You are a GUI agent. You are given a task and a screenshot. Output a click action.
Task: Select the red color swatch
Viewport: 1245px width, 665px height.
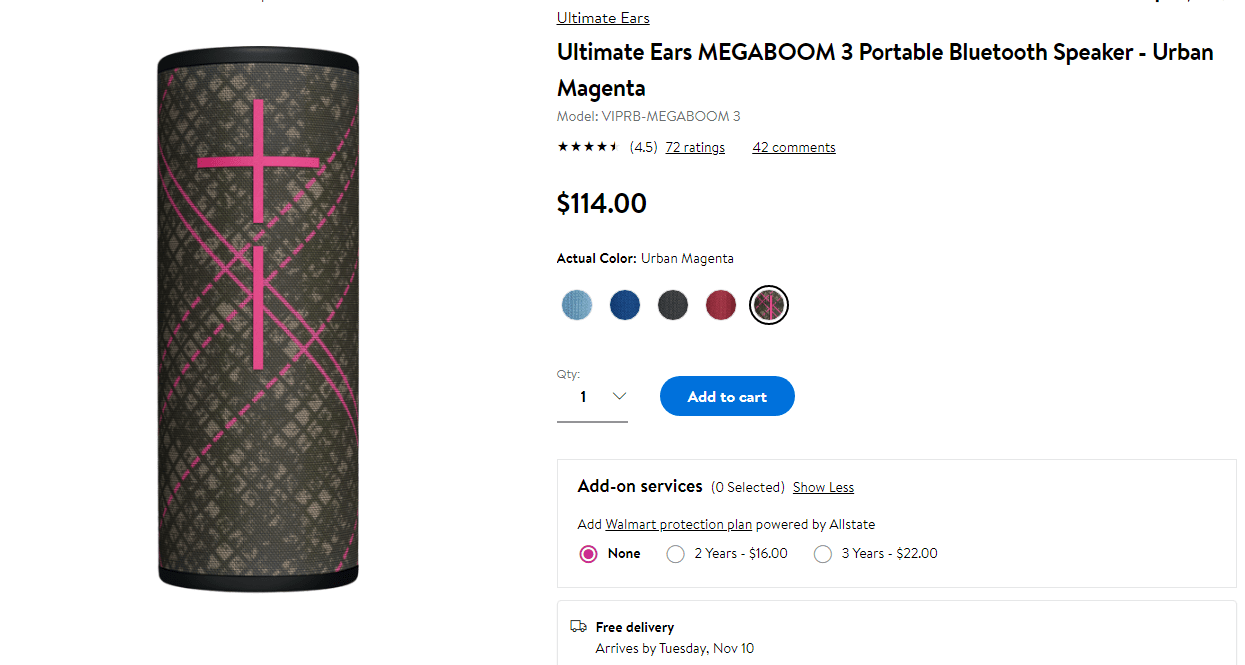click(721, 305)
